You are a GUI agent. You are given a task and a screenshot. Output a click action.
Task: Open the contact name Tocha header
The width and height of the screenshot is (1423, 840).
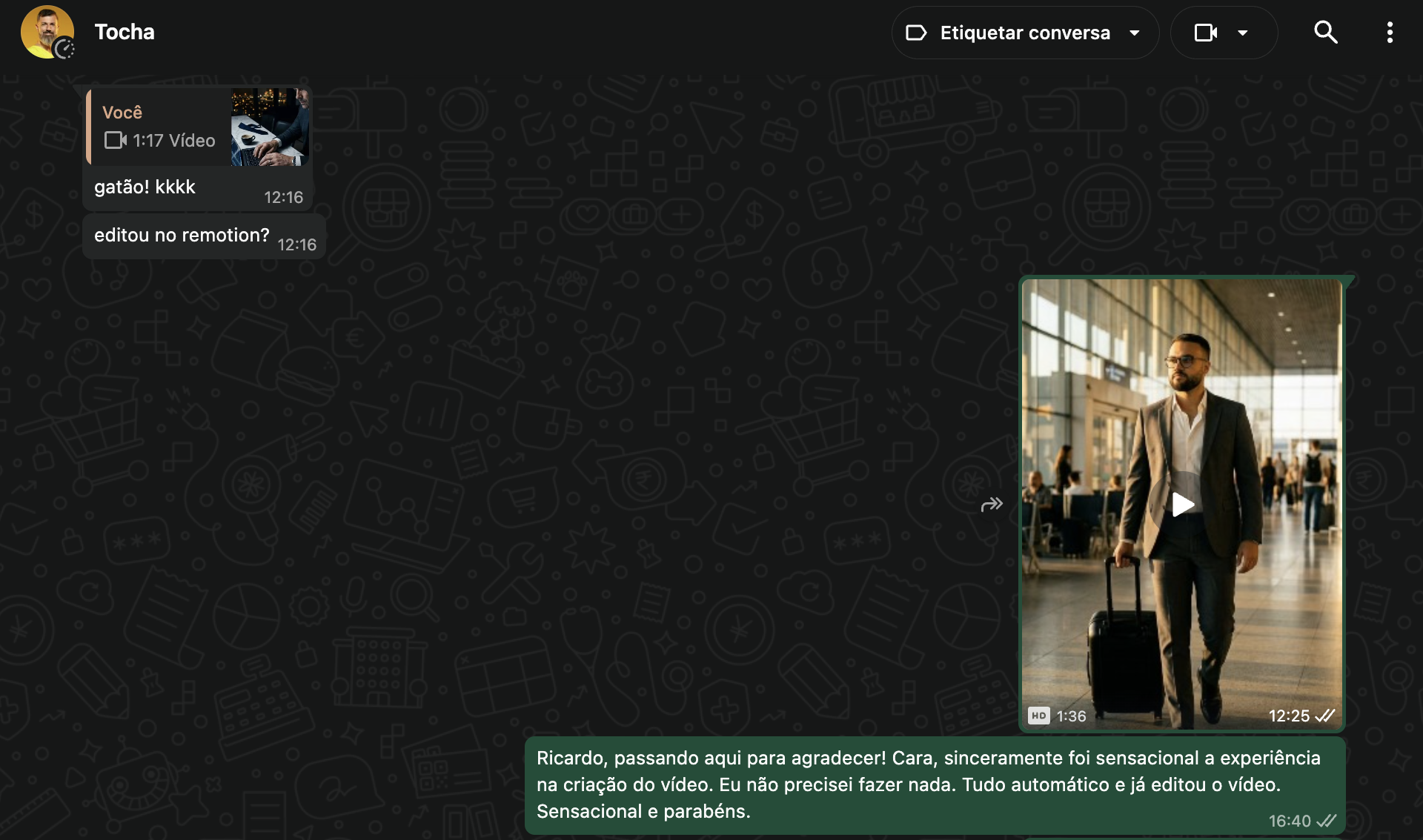coord(124,32)
